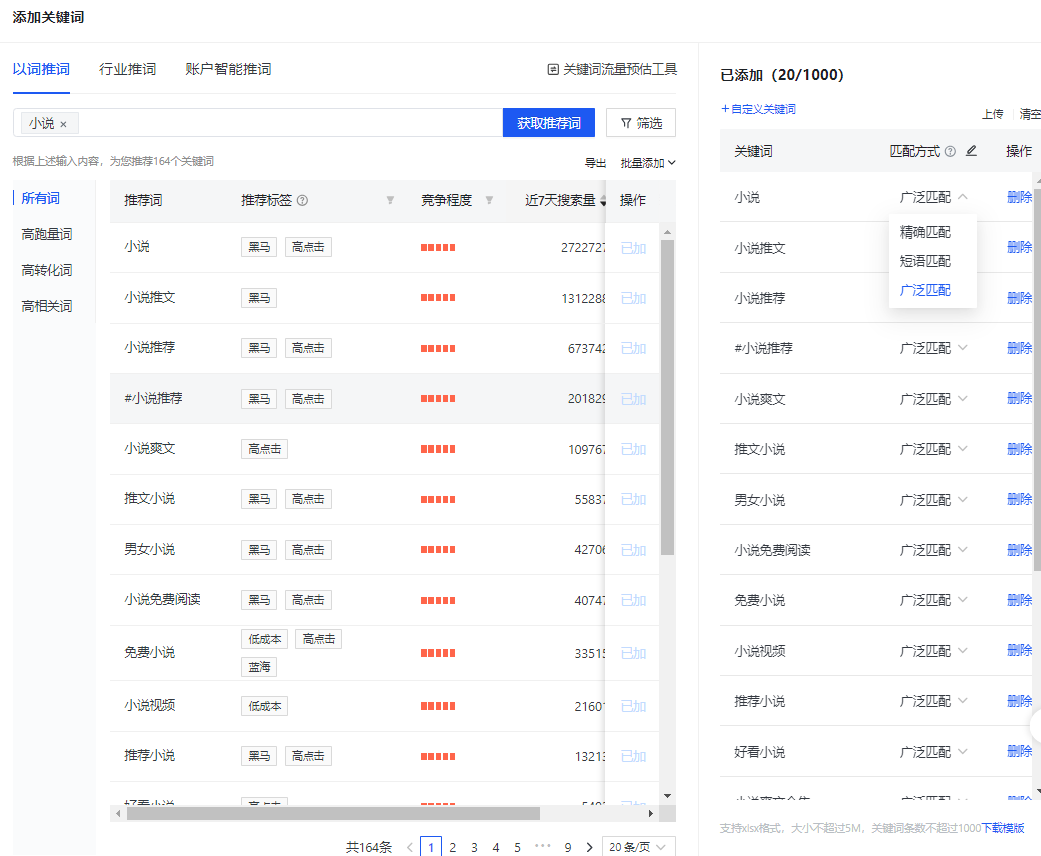Go to page 2 of results
This screenshot has height=856, width=1041.
[x=453, y=846]
